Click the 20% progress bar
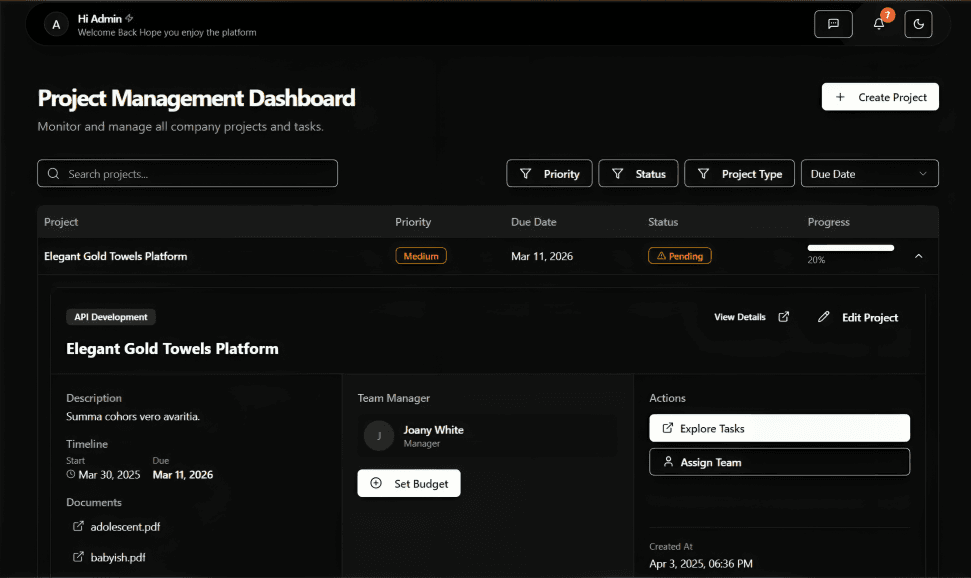 [851, 247]
